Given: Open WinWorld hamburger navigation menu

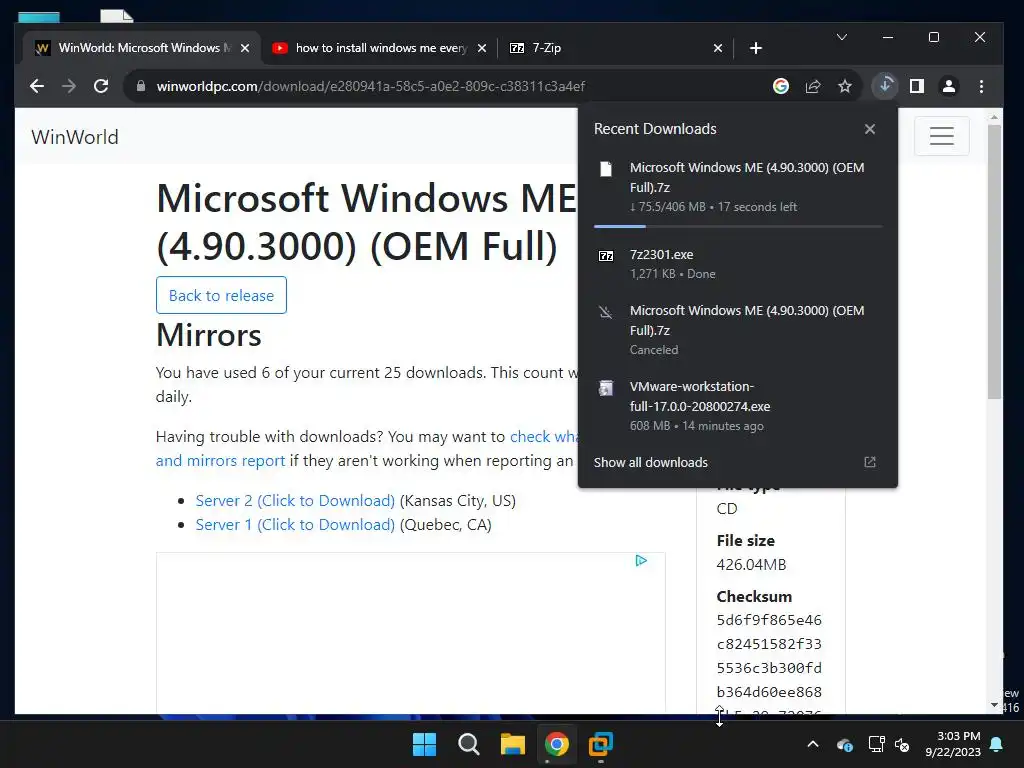Looking at the screenshot, I should click(942, 136).
